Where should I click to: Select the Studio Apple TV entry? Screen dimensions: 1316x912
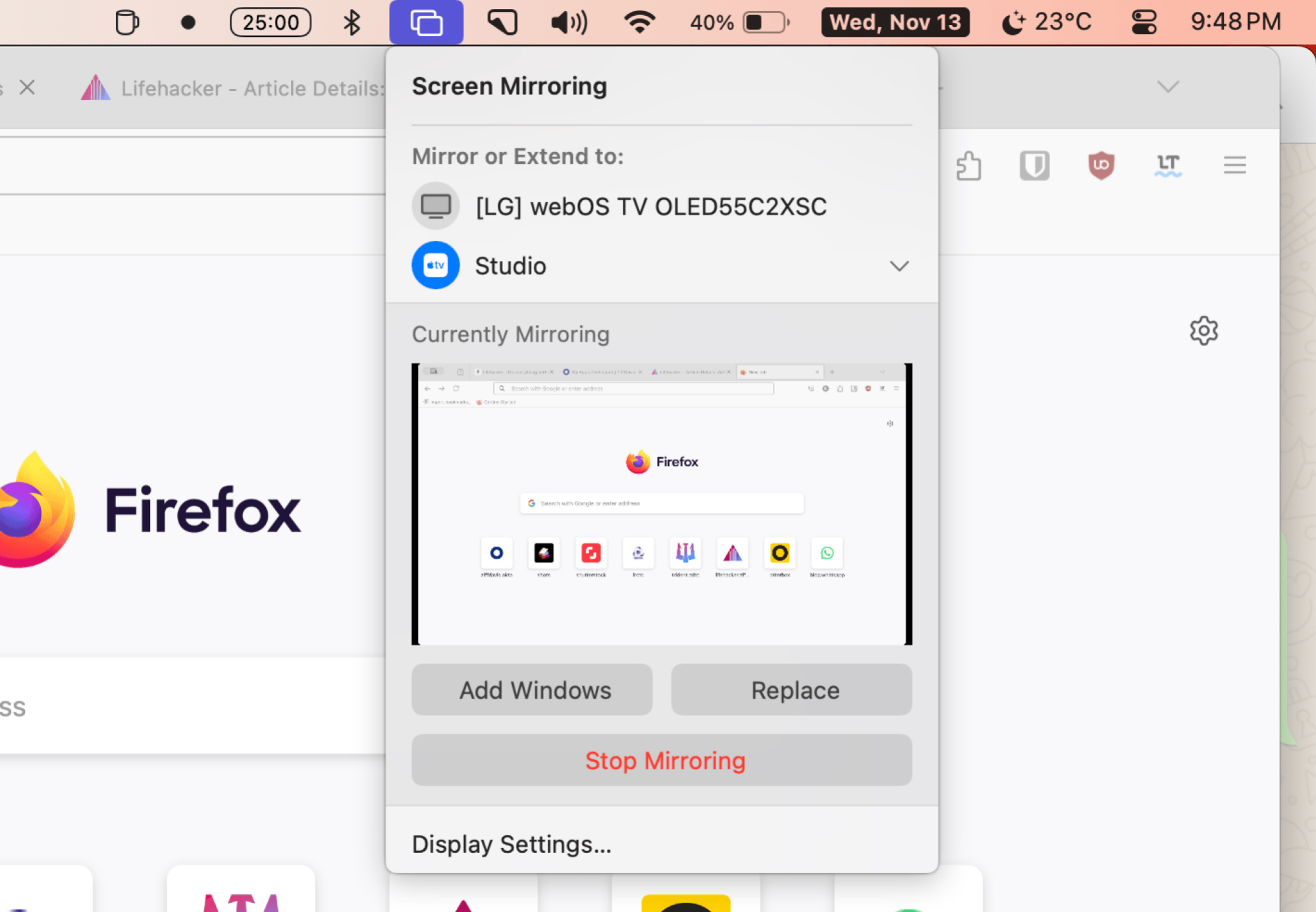tap(662, 266)
